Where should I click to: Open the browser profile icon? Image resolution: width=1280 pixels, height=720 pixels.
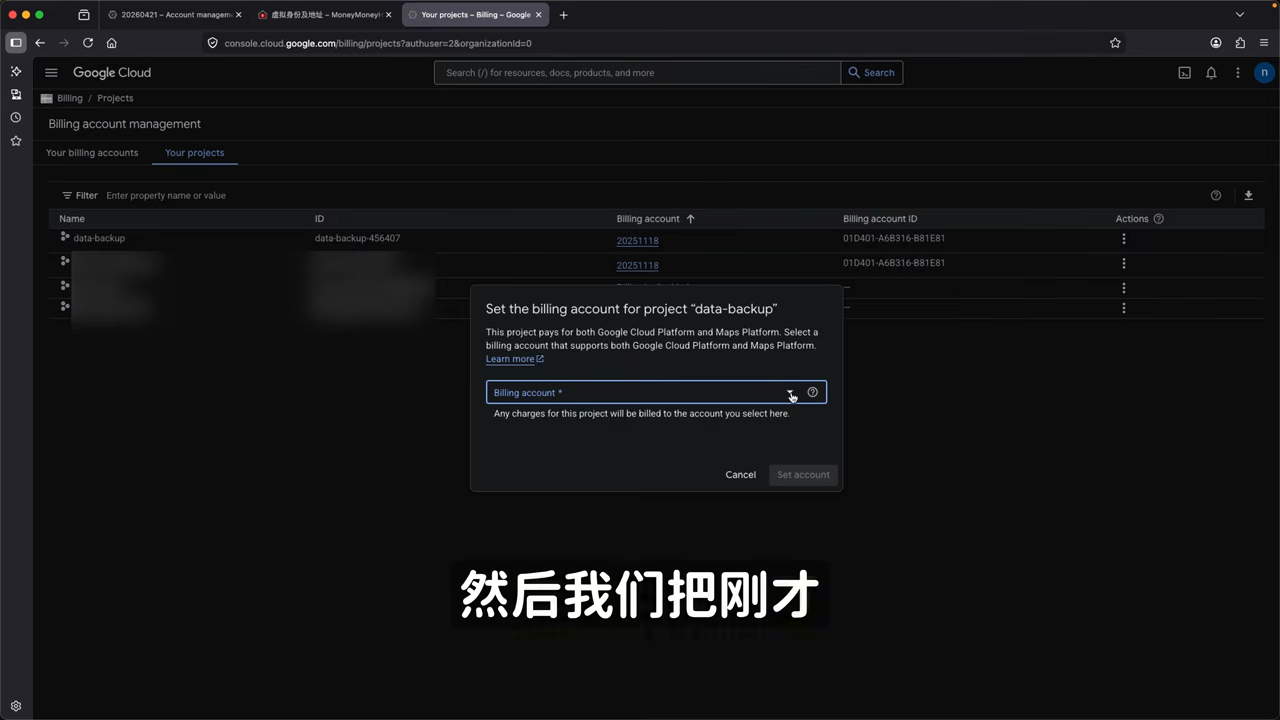tap(1216, 43)
